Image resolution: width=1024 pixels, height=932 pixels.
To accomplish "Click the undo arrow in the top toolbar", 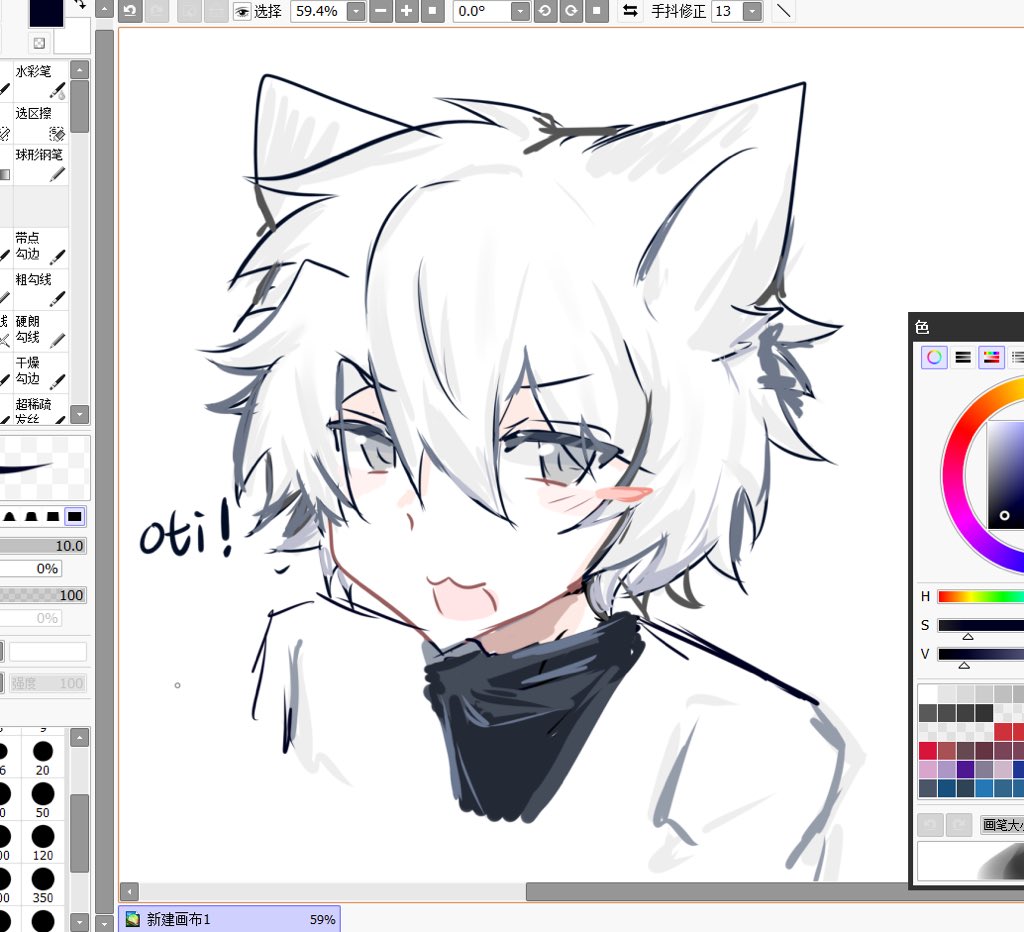I will (x=130, y=11).
